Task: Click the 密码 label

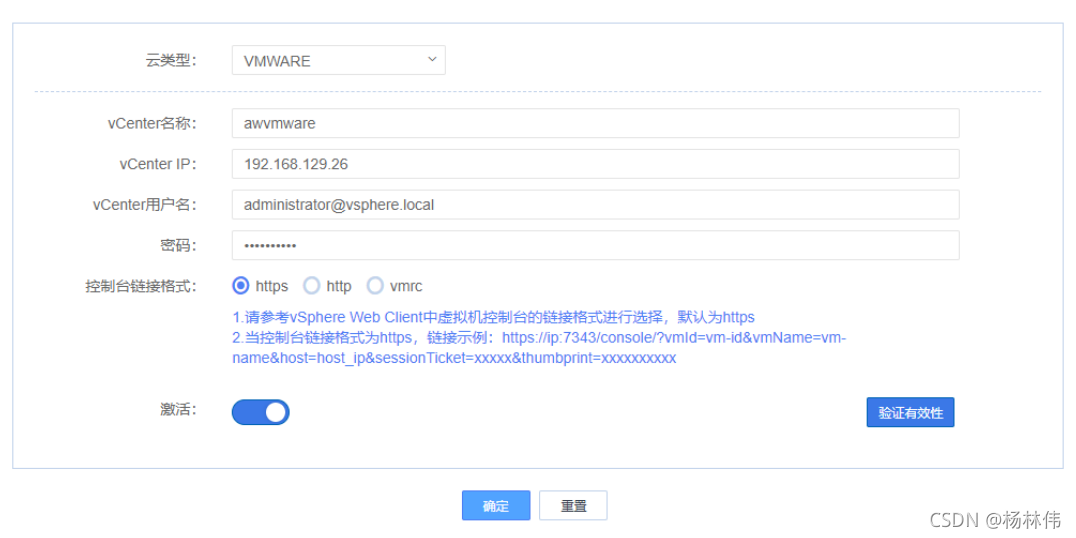Action: [177, 245]
